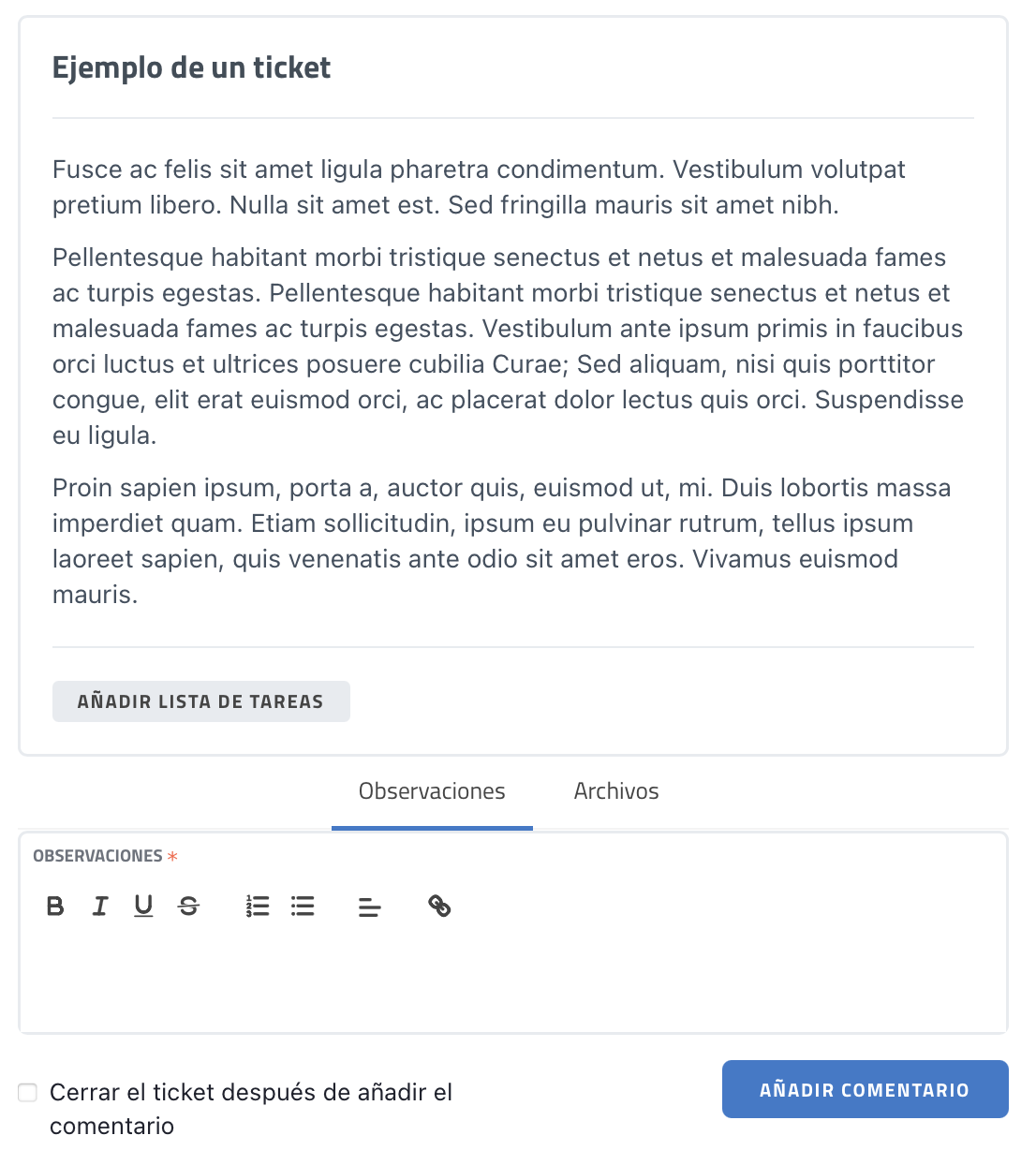Switch to the Observaciones tab
The width and height of the screenshot is (1036, 1150).
coord(432,791)
